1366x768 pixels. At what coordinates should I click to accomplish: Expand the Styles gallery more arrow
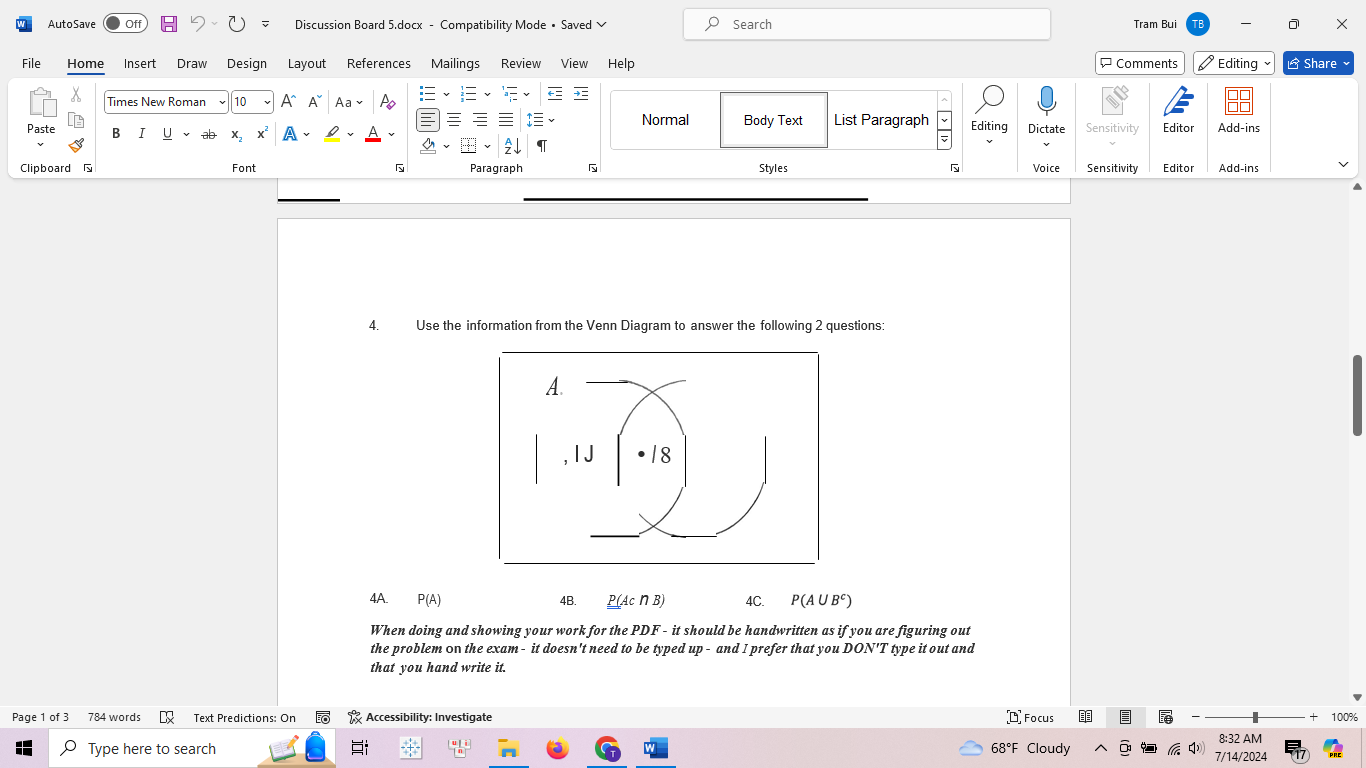click(944, 141)
